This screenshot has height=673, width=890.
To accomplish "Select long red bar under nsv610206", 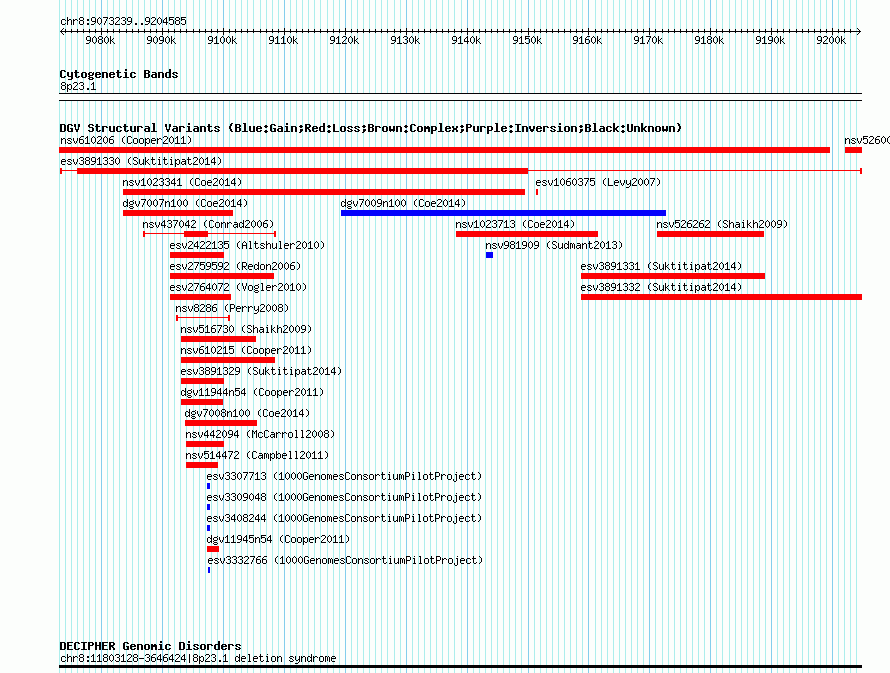I will (444, 150).
